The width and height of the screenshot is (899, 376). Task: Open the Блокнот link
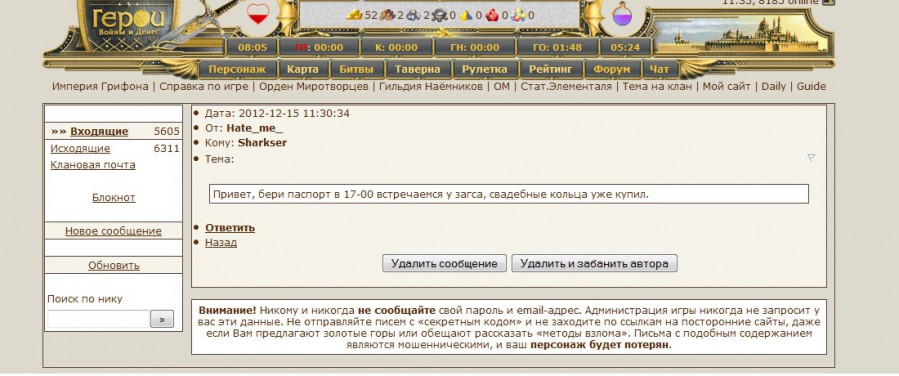114,198
